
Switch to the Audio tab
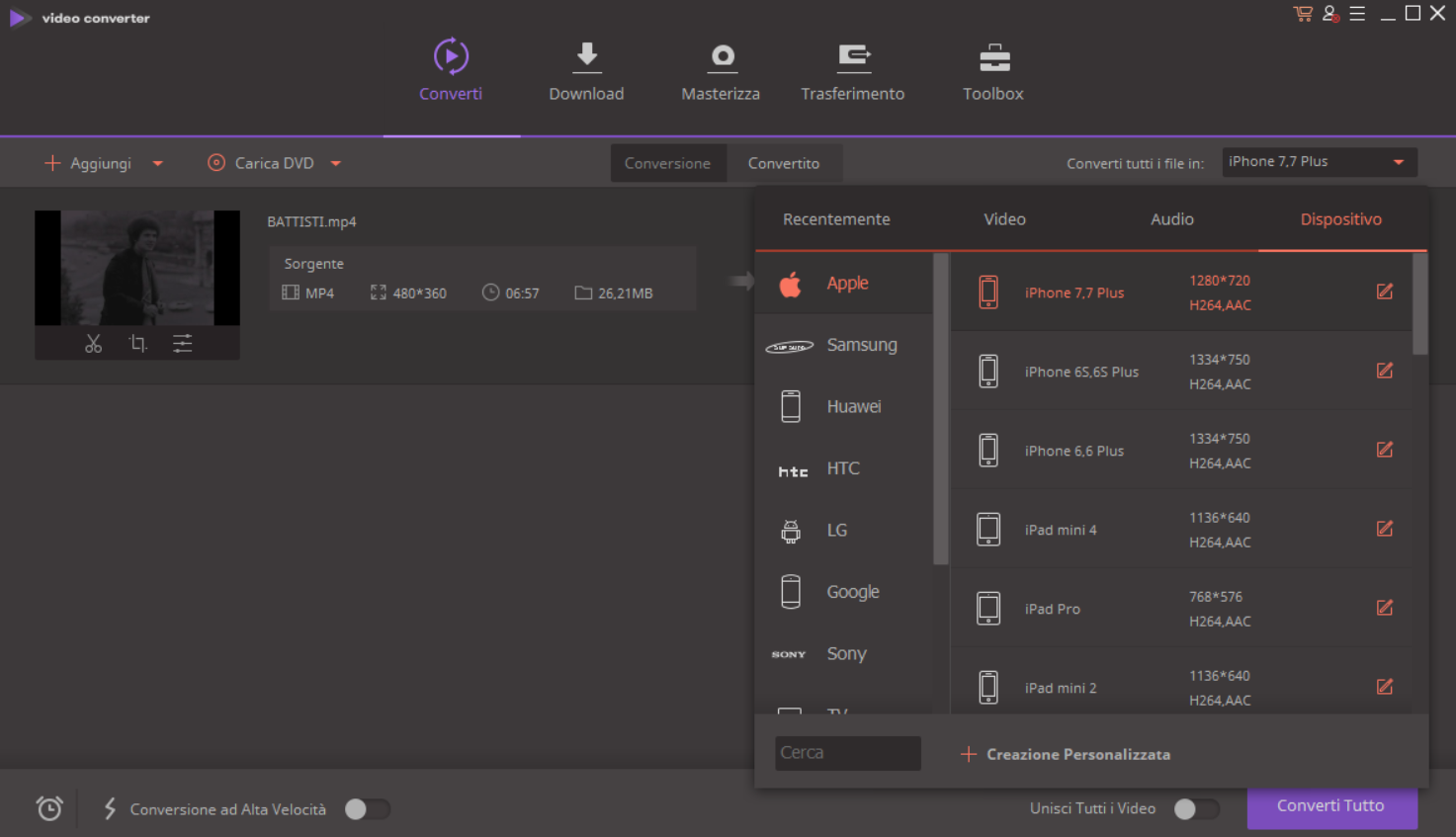[1172, 219]
